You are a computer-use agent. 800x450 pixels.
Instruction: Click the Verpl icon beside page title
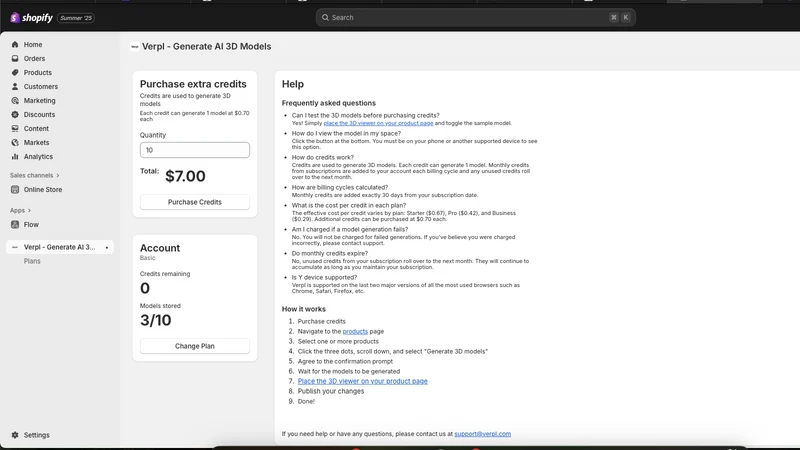[135, 46]
